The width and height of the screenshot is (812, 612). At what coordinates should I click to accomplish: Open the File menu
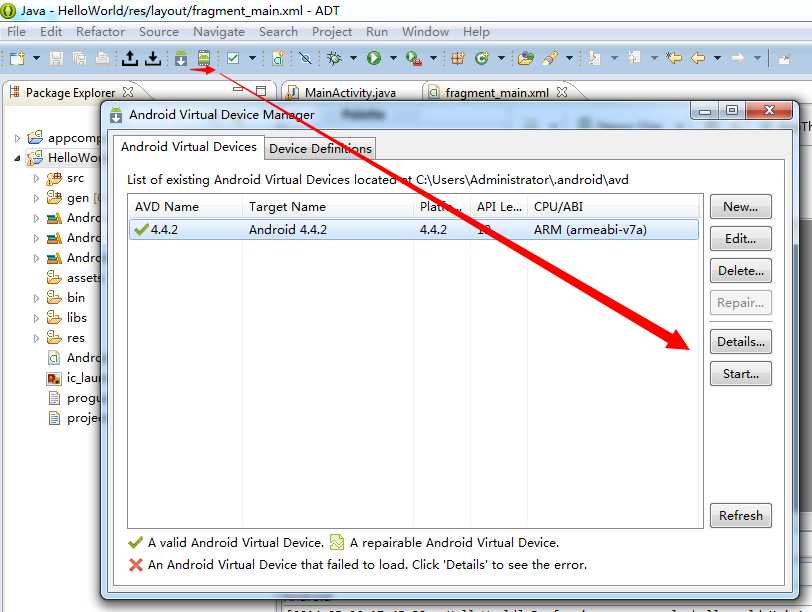tap(17, 32)
